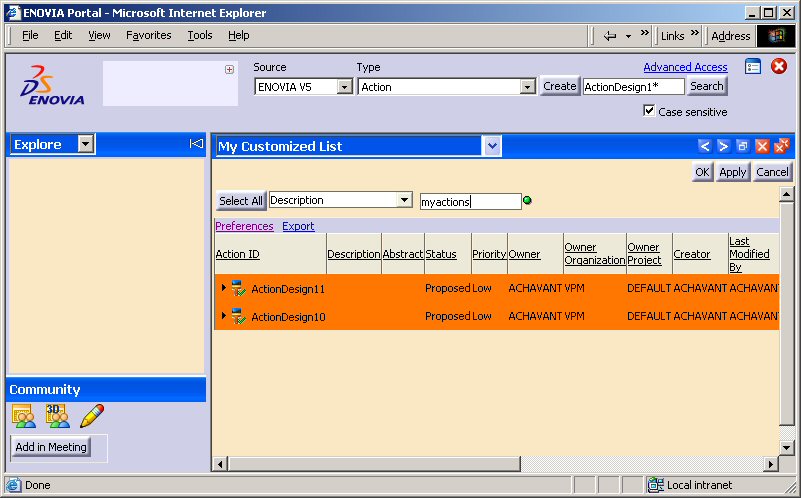Expand the toolbar chevron next to the Back button
This screenshot has height=498, width=801.
[645, 33]
